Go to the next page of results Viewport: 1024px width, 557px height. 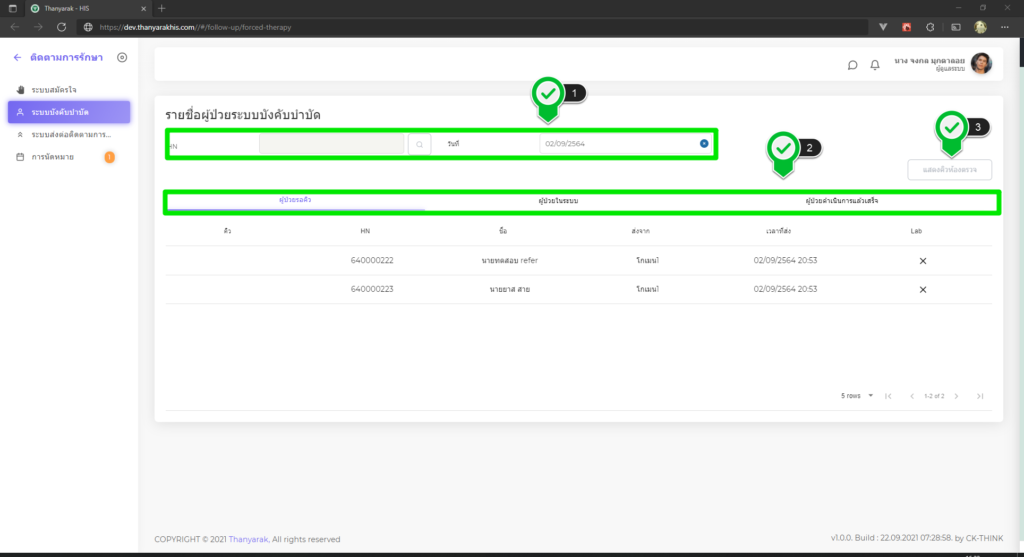[956, 396]
